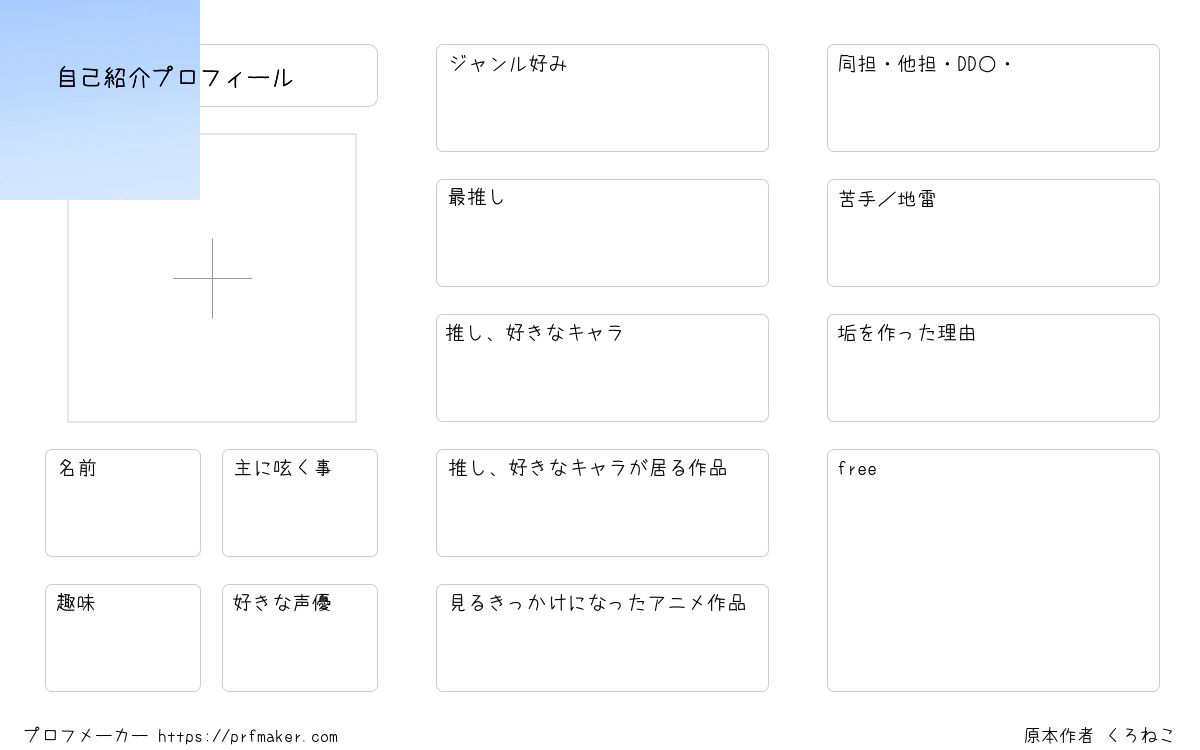This screenshot has width=1200, height=750.
Task: Select the 垢を作った理由 field
Action: coord(993,368)
